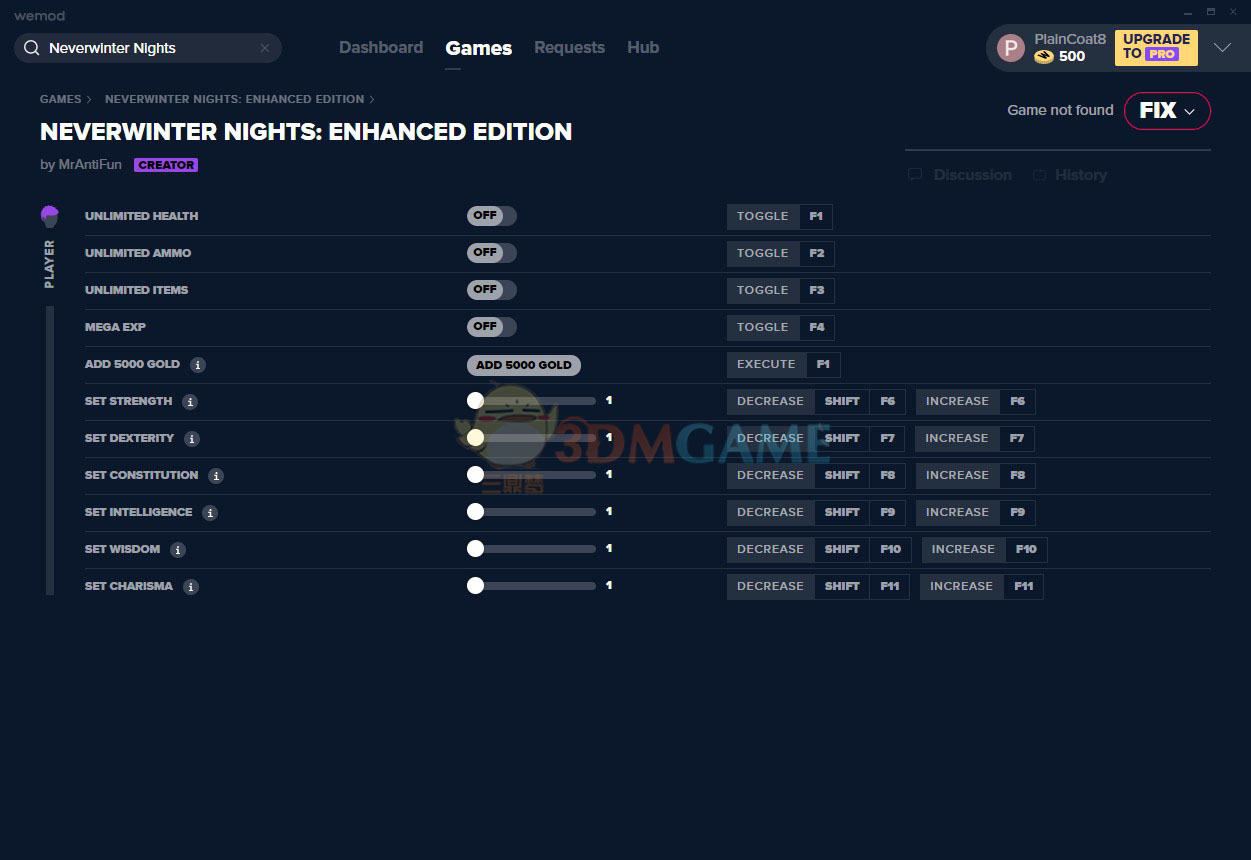Screen dimensions: 1251x860
Task: Open info icon for Set Constitution
Action: pyautogui.click(x=216, y=476)
